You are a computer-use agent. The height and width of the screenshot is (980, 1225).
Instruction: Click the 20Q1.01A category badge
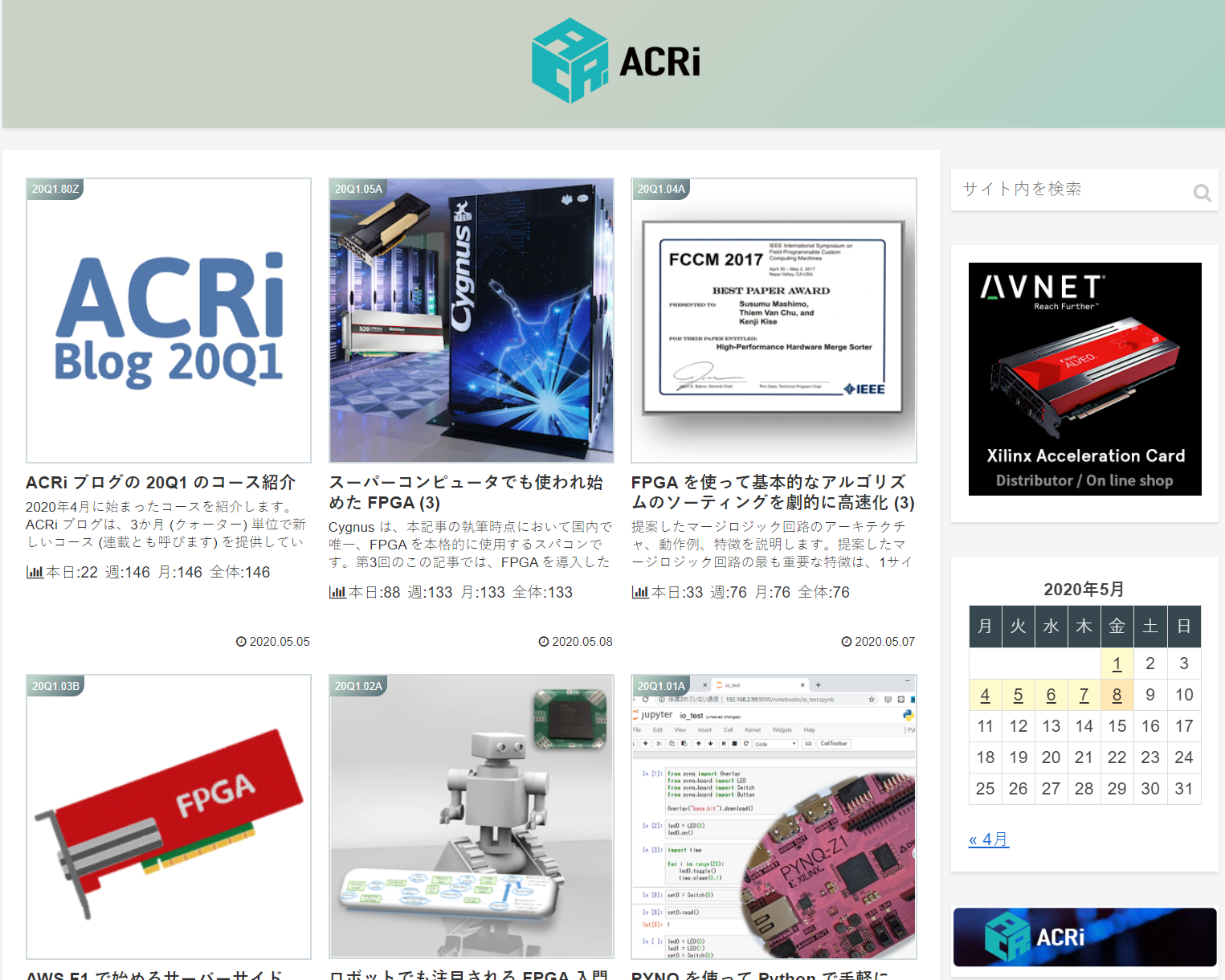(661, 686)
